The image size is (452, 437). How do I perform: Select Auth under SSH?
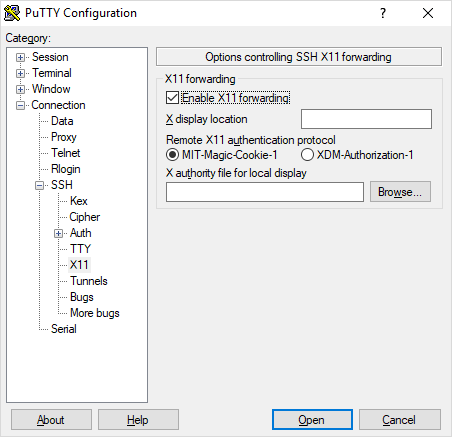point(80,233)
